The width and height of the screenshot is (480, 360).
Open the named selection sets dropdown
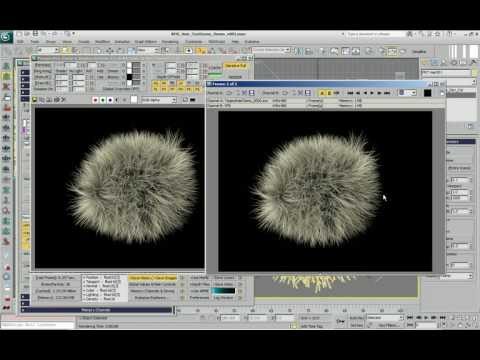(270, 50)
